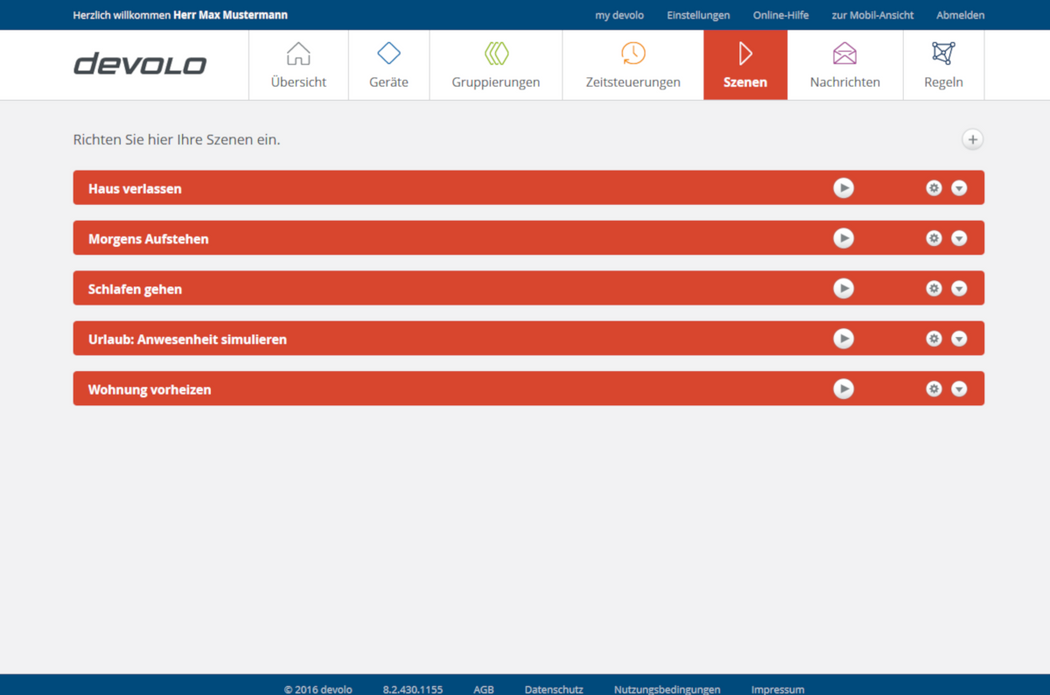
Task: Open the Regeln tab
Action: pos(943,65)
